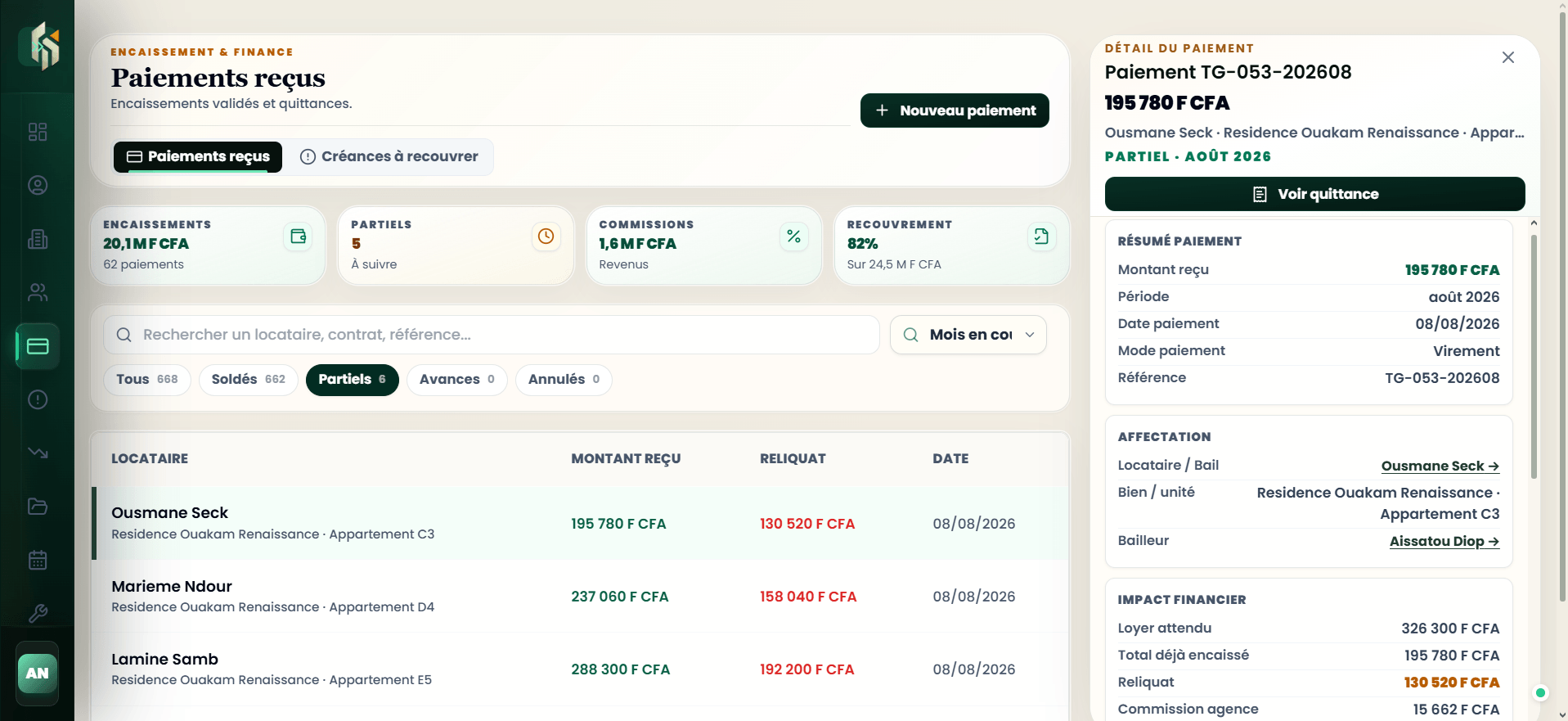Open the downward trend icon in sidebar

coord(38,453)
